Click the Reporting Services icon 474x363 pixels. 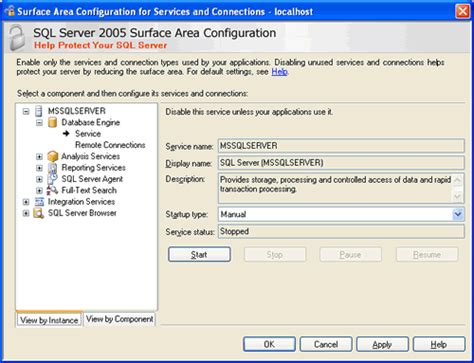tap(52, 168)
